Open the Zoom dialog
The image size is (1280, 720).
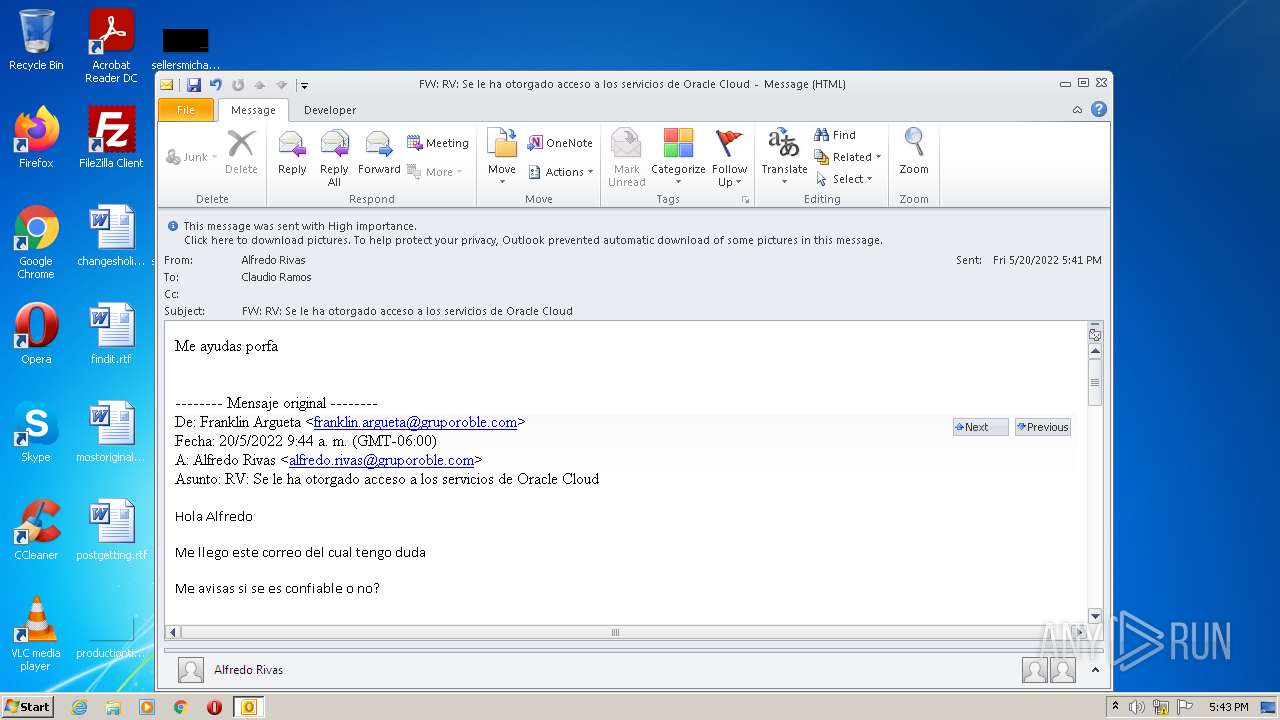tap(914, 154)
